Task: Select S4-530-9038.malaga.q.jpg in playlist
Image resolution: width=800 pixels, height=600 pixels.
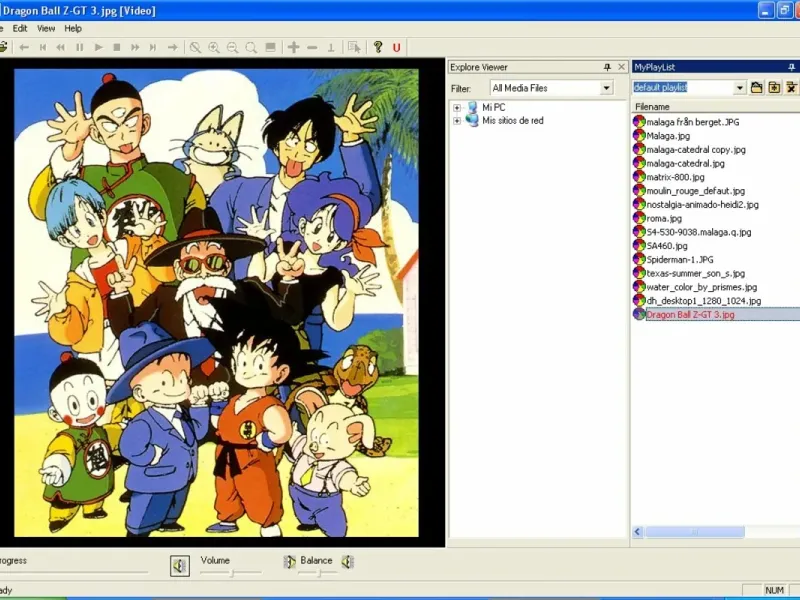Action: (698, 232)
